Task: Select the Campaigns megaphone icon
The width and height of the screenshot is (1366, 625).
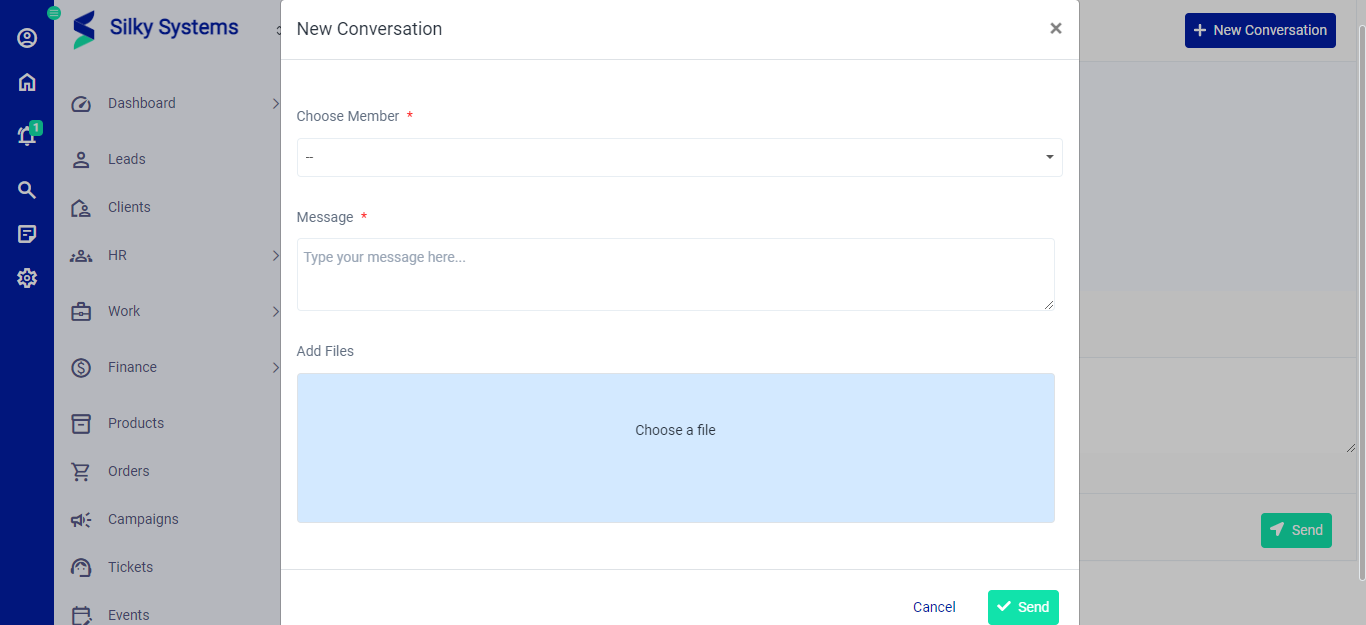Action: [x=80, y=519]
